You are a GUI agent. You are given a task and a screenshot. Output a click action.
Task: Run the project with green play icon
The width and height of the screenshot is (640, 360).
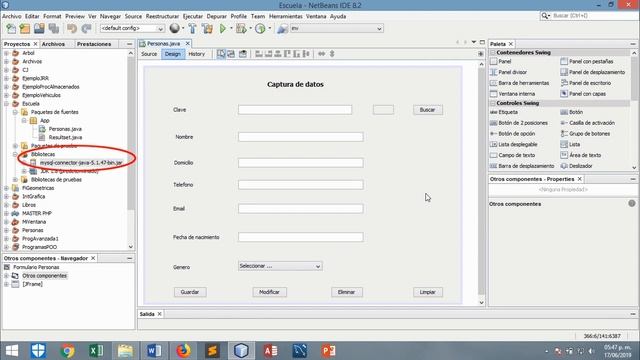pyautogui.click(x=223, y=29)
